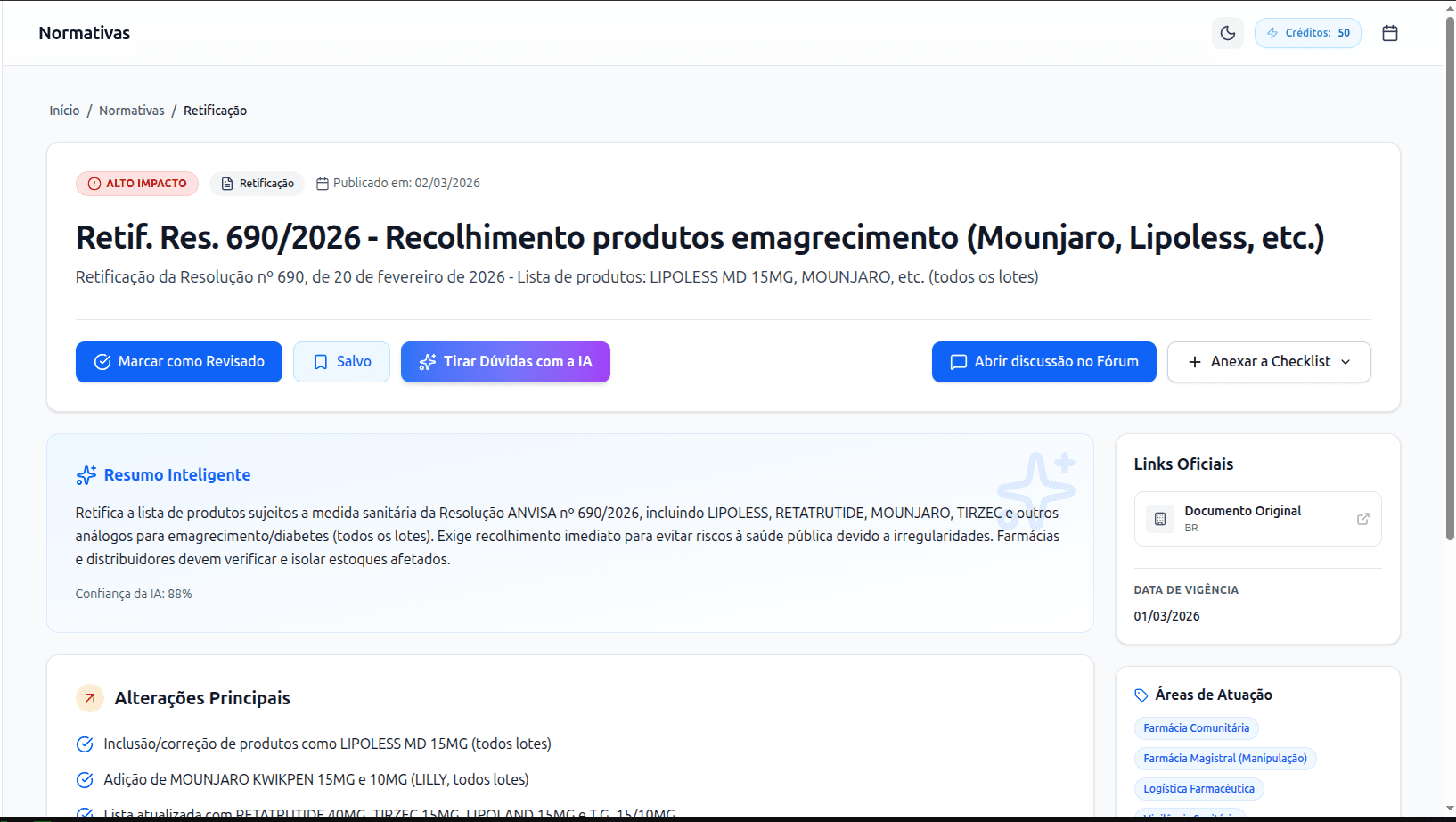Click the Créditos: 50 badge
The width and height of the screenshot is (1456, 822).
(1307, 33)
